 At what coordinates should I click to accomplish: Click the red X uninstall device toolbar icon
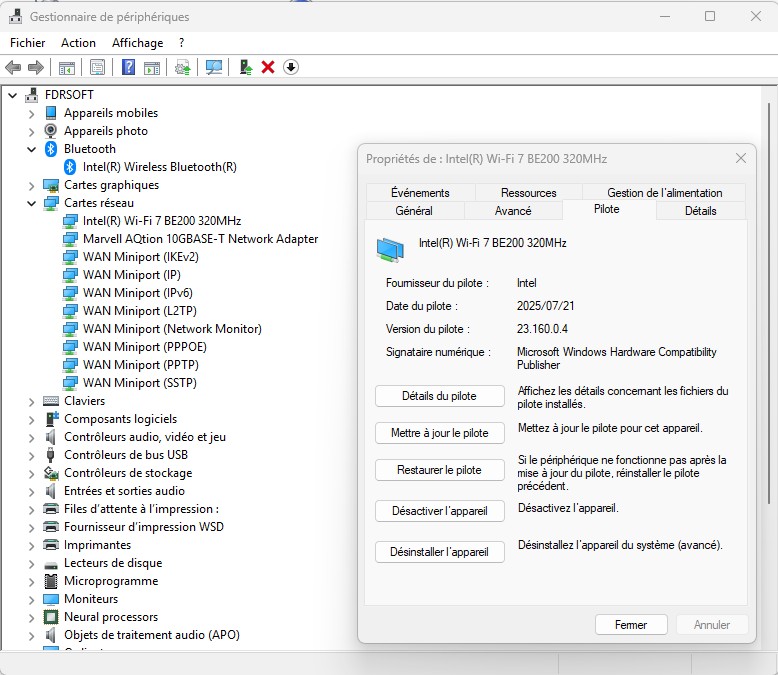tap(268, 67)
